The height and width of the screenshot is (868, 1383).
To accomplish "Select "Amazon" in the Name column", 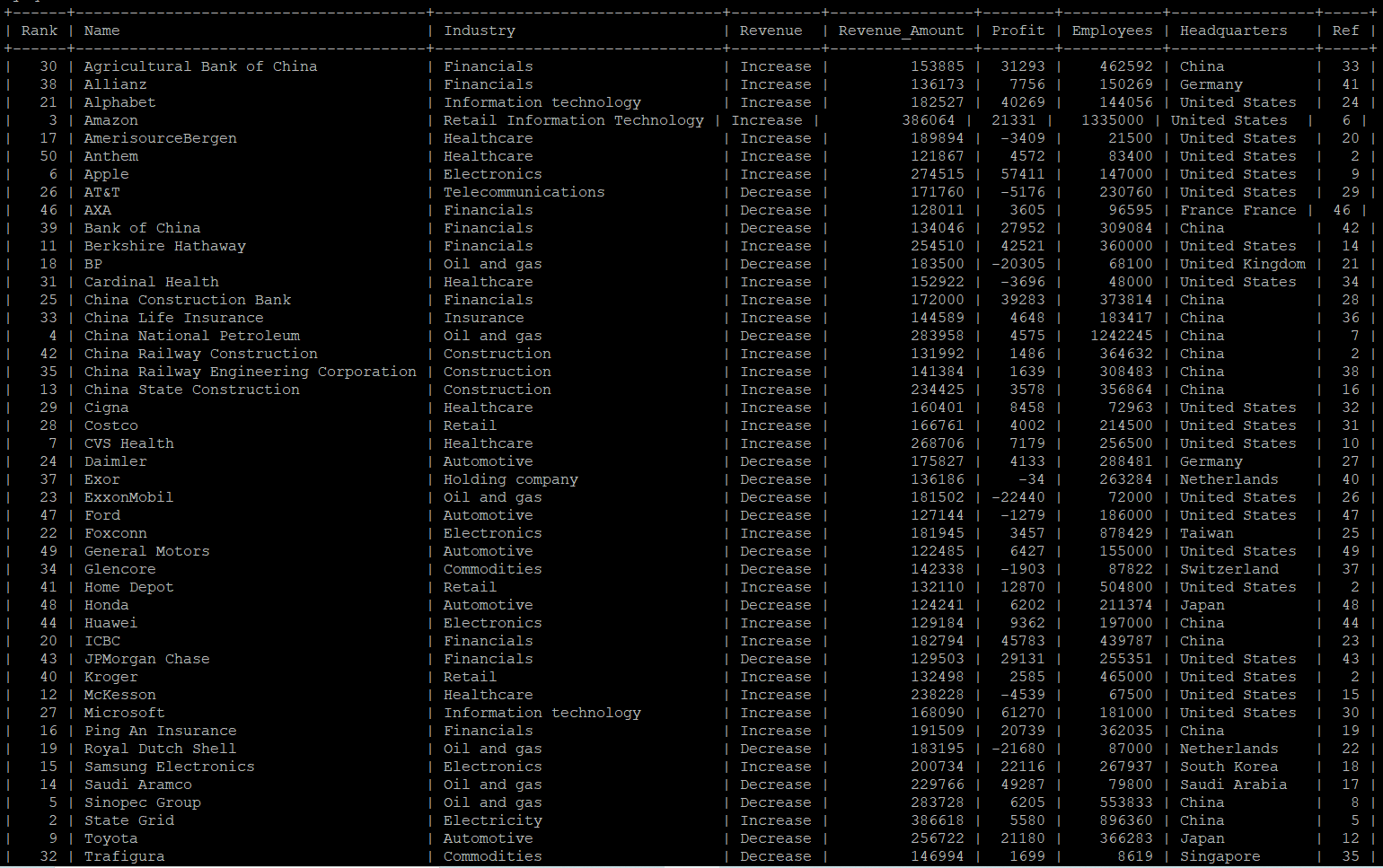I will 110,120.
